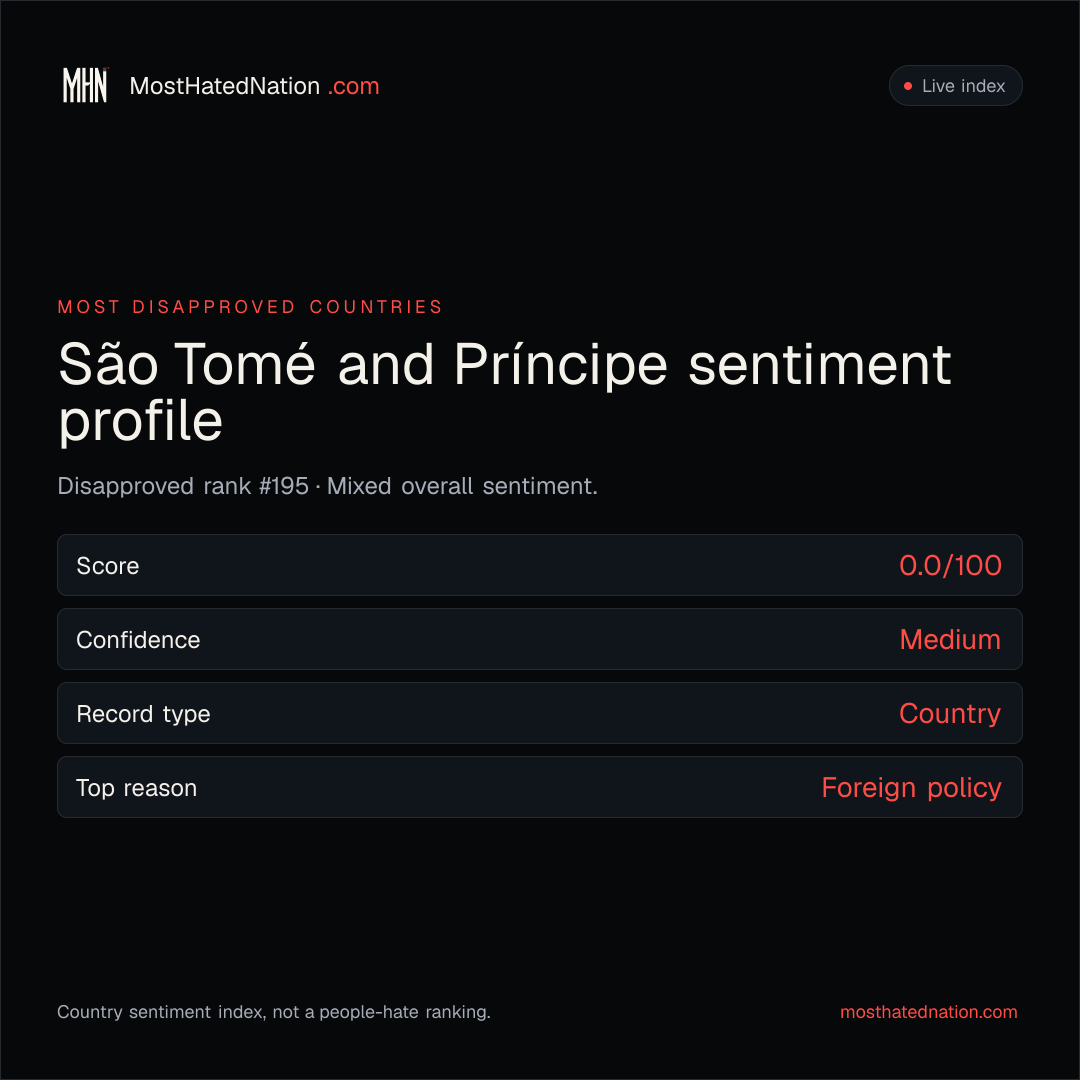Select the Top reason row
Image resolution: width=1080 pixels, height=1080 pixels.
pyautogui.click(x=540, y=787)
